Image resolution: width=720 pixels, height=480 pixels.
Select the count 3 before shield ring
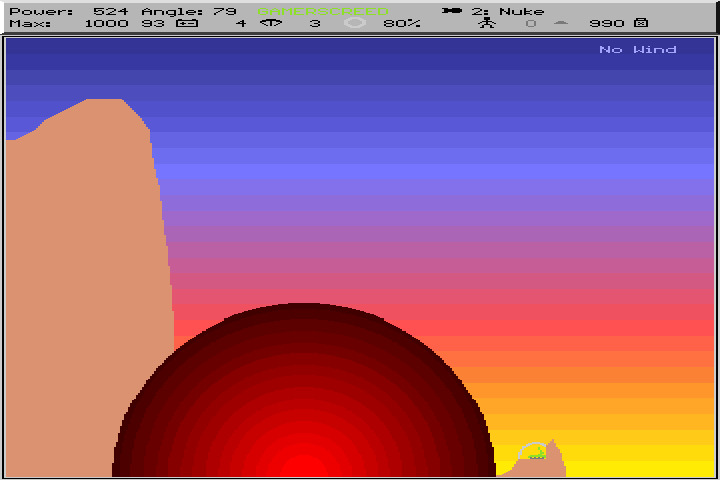coord(315,23)
